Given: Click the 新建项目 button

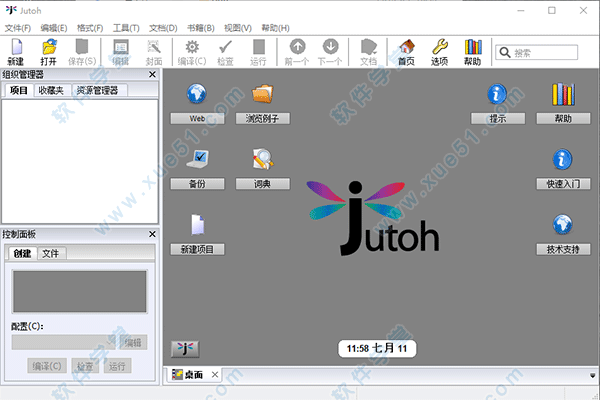Looking at the screenshot, I should coord(197,250).
